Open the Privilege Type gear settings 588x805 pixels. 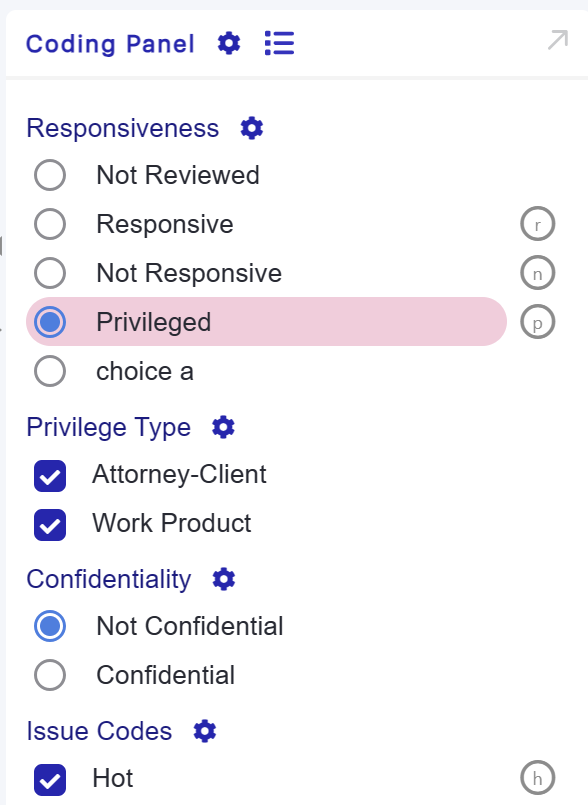tap(223, 427)
